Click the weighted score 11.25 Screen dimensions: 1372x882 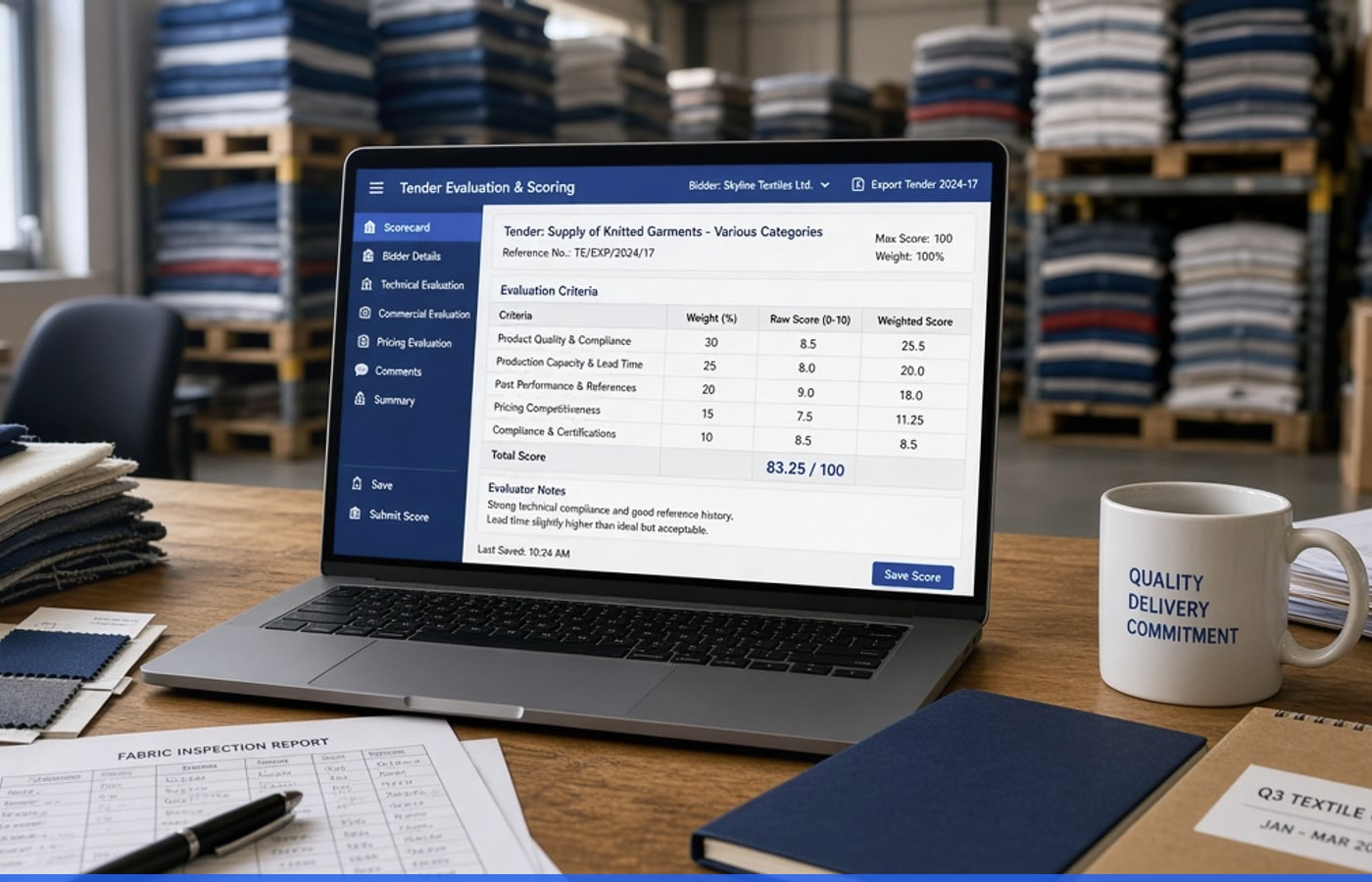pyautogui.click(x=909, y=419)
